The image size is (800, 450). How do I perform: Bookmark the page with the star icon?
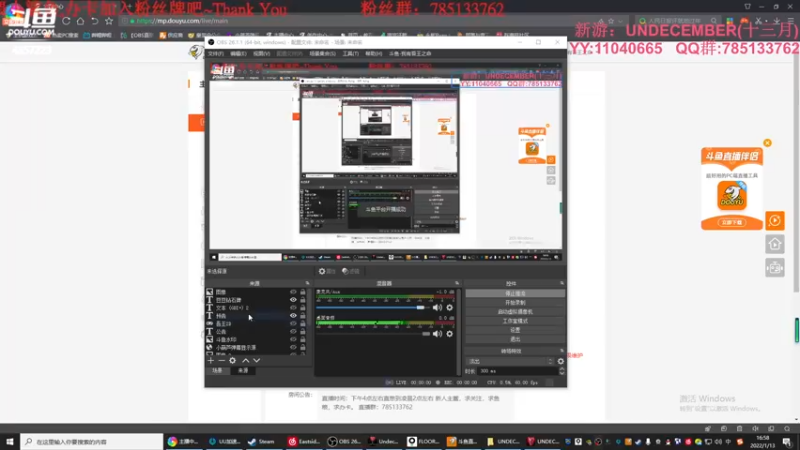pos(109,21)
